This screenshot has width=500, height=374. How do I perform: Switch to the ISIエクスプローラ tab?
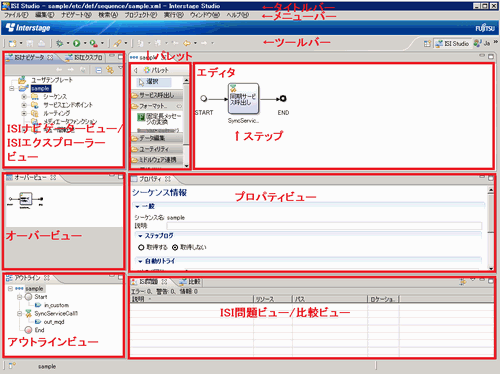pyautogui.click(x=84, y=58)
